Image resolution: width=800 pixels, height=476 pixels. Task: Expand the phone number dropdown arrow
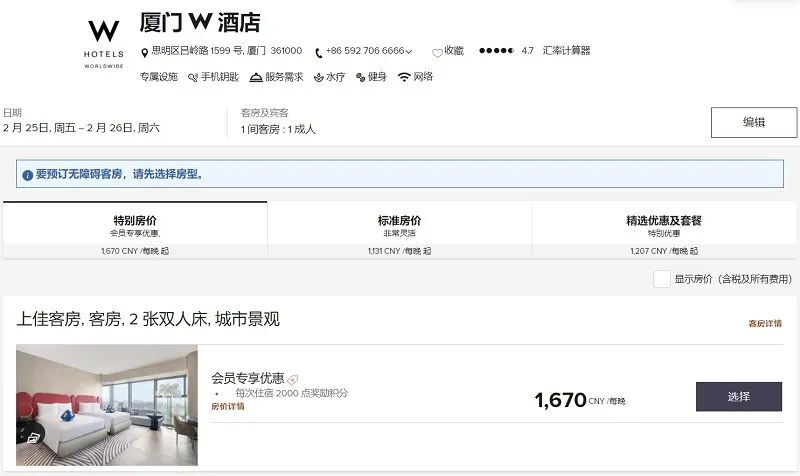[x=409, y=52]
